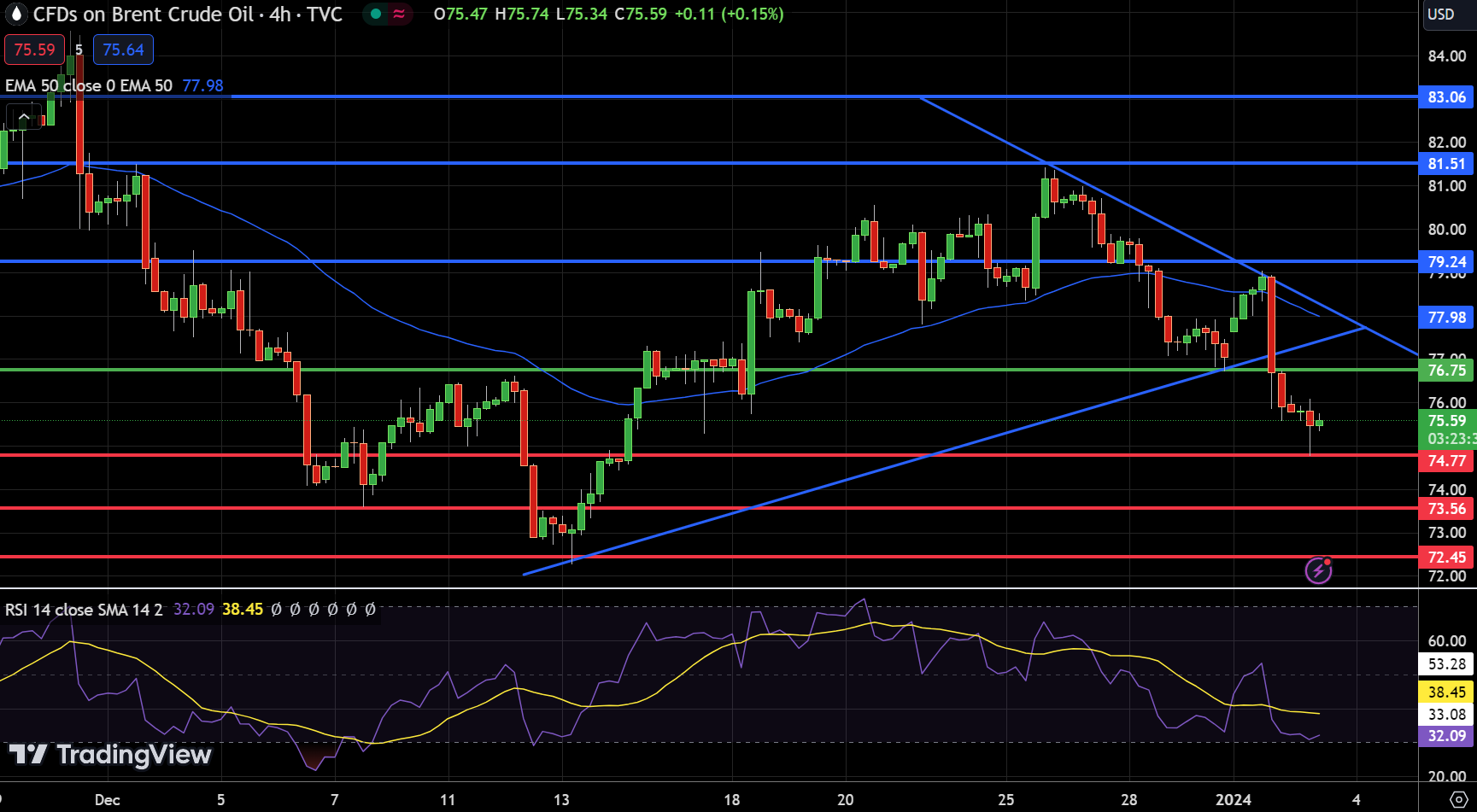The height and width of the screenshot is (812, 1477).
Task: Click the 2024 label on time axis
Action: [x=1234, y=800]
